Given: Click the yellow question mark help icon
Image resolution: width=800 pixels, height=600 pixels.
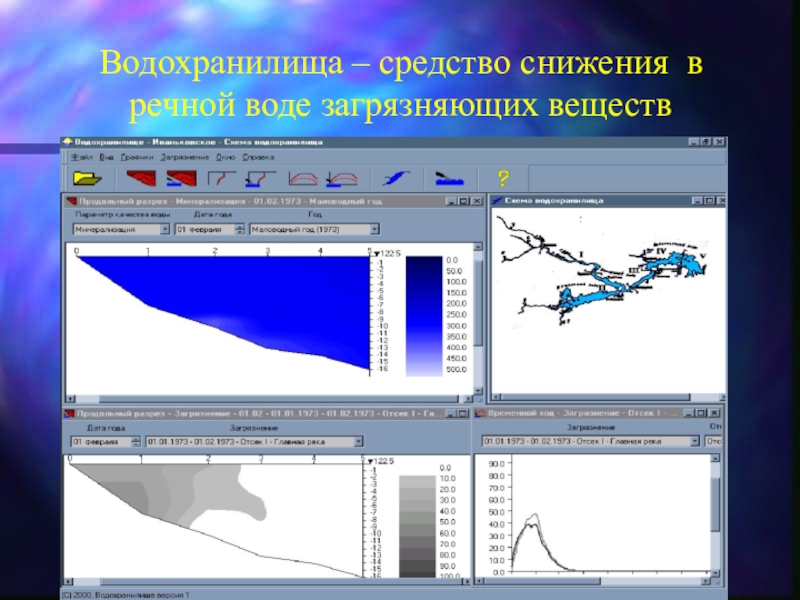Looking at the screenshot, I should 503,178.
